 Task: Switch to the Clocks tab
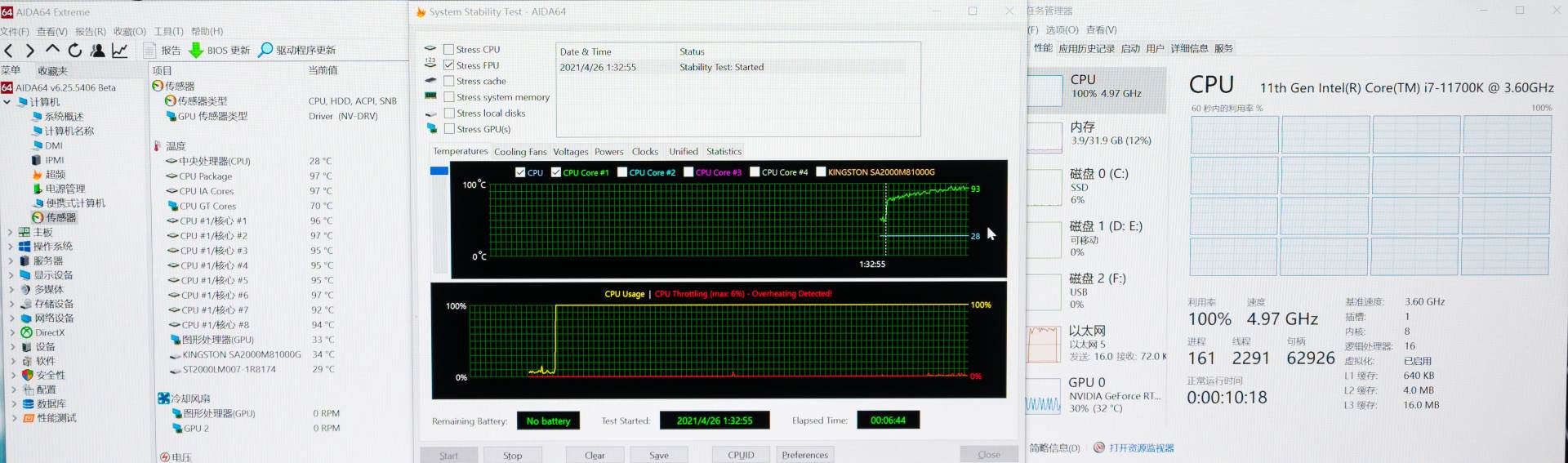point(644,152)
